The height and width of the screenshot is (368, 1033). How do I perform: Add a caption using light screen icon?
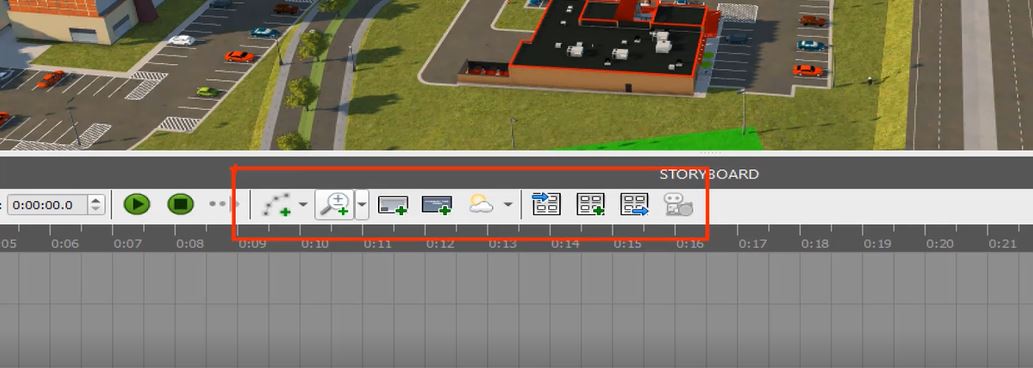pyautogui.click(x=393, y=205)
